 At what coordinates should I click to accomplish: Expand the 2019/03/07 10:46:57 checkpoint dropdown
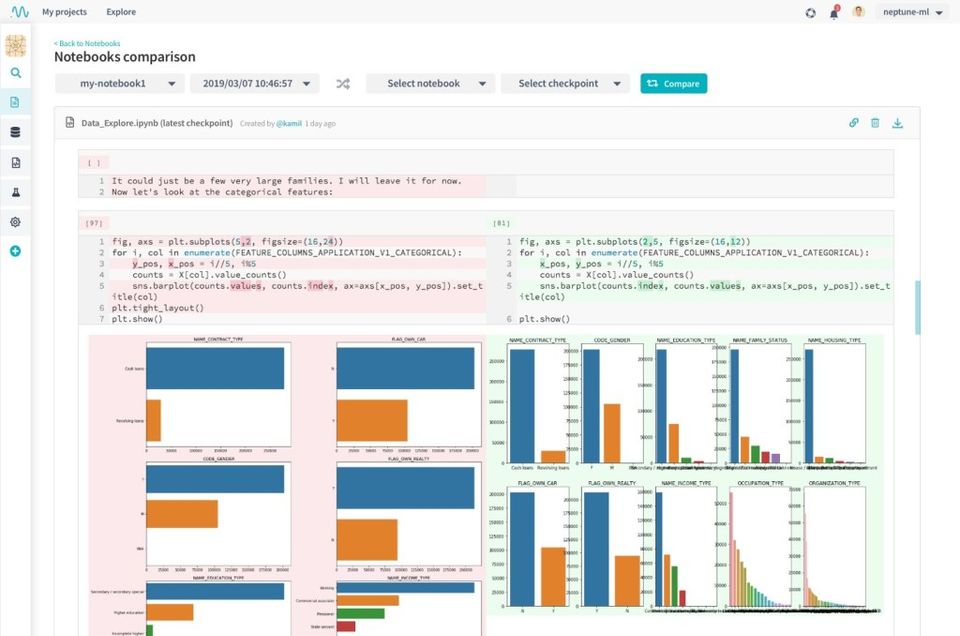coord(255,84)
